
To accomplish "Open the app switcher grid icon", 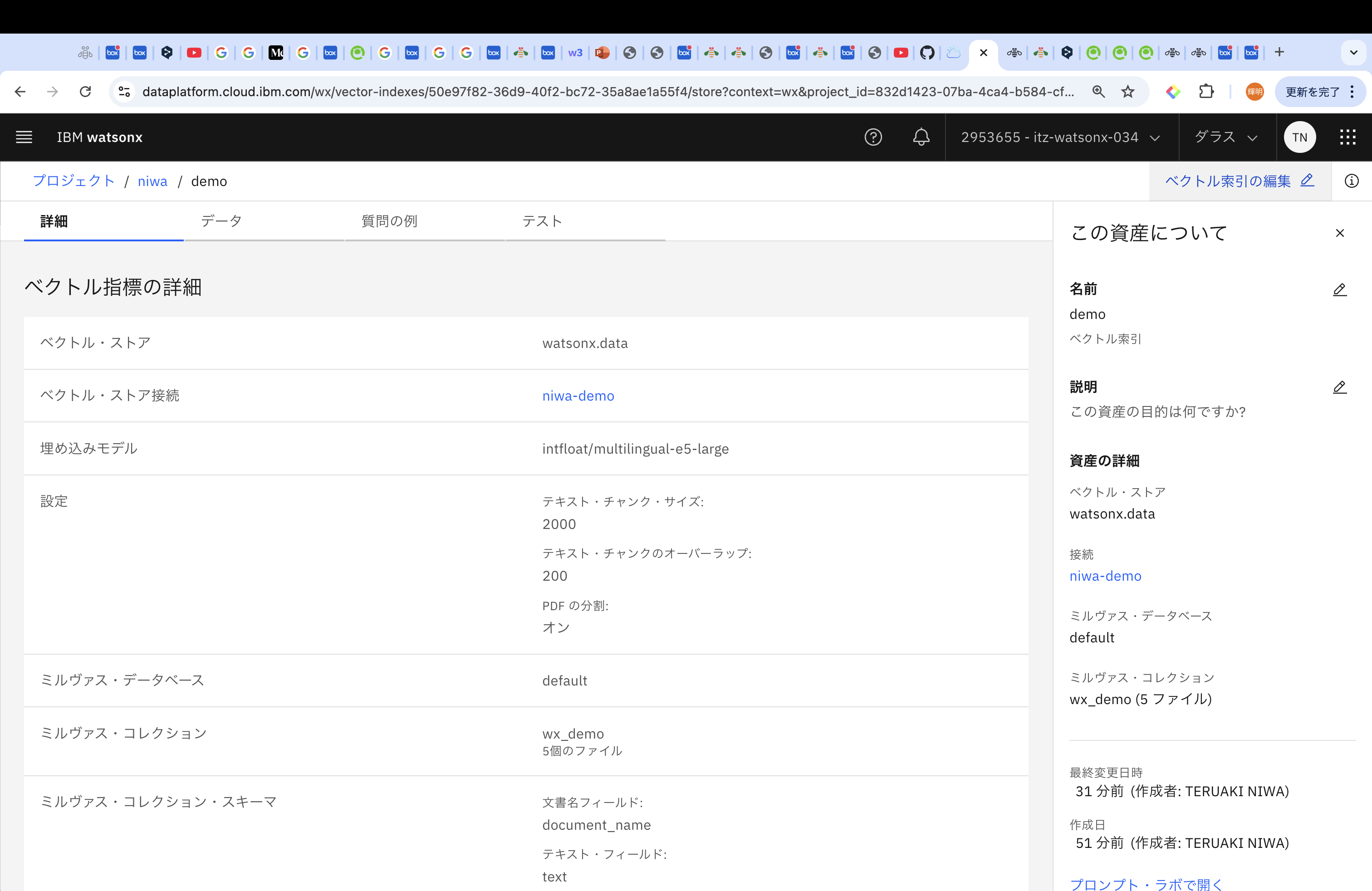I will click(1347, 137).
